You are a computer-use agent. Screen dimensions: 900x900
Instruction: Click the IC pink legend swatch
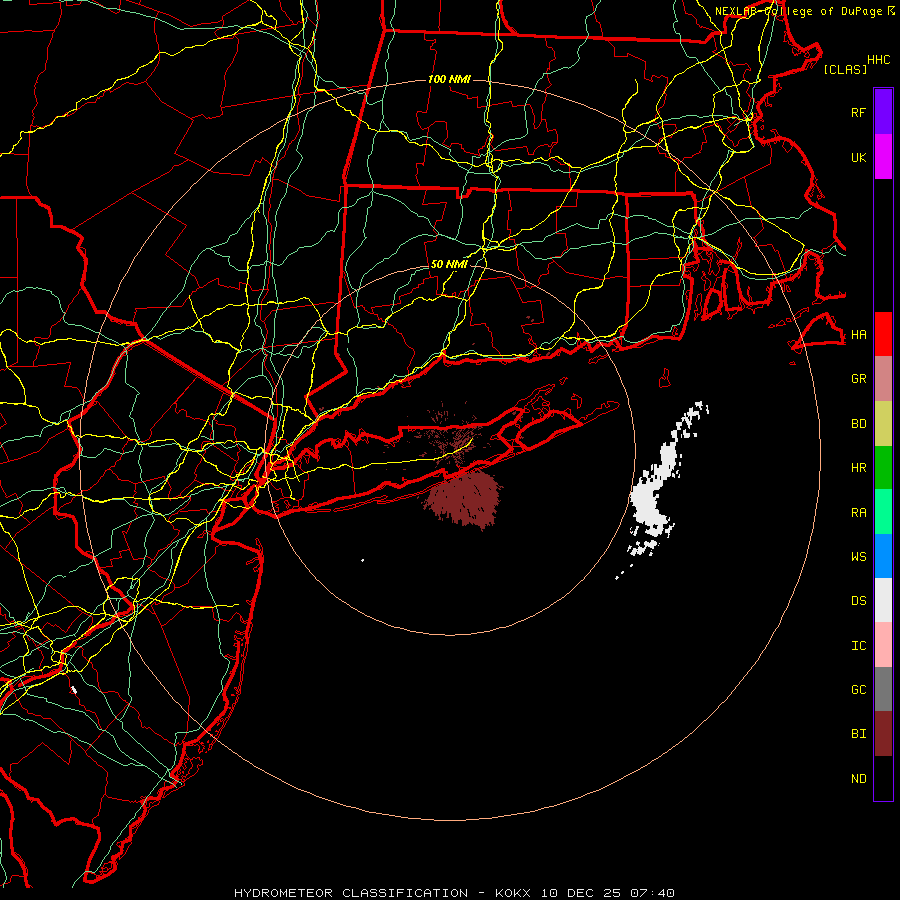[883, 645]
